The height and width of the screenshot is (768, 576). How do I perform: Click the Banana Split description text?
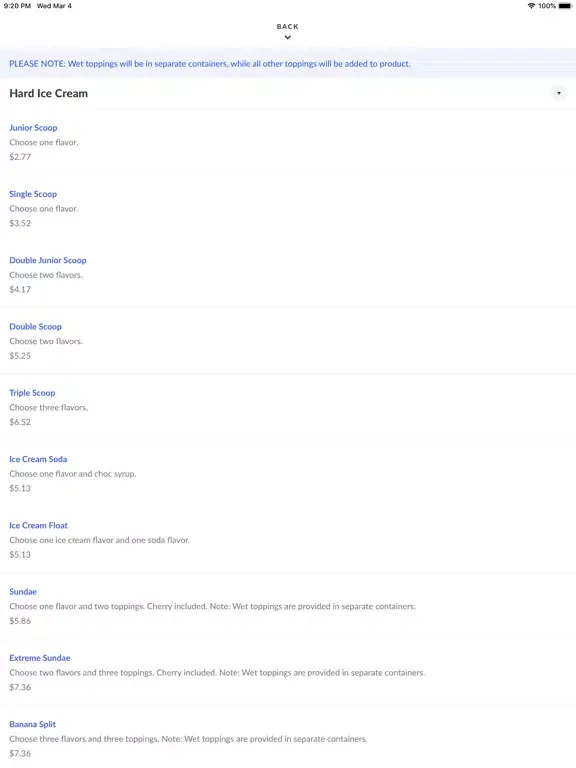click(188, 739)
